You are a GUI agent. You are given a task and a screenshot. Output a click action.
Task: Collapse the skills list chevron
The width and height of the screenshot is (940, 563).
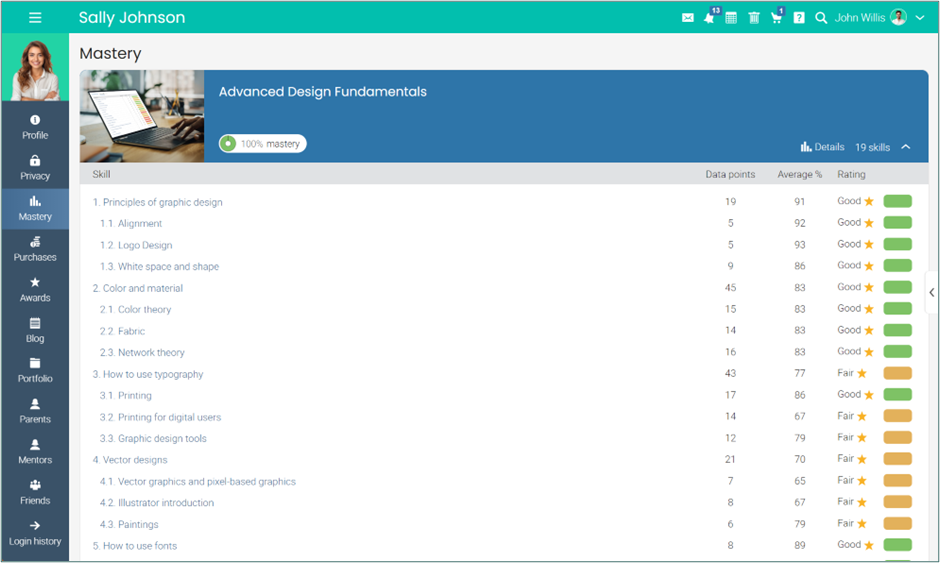coord(906,147)
